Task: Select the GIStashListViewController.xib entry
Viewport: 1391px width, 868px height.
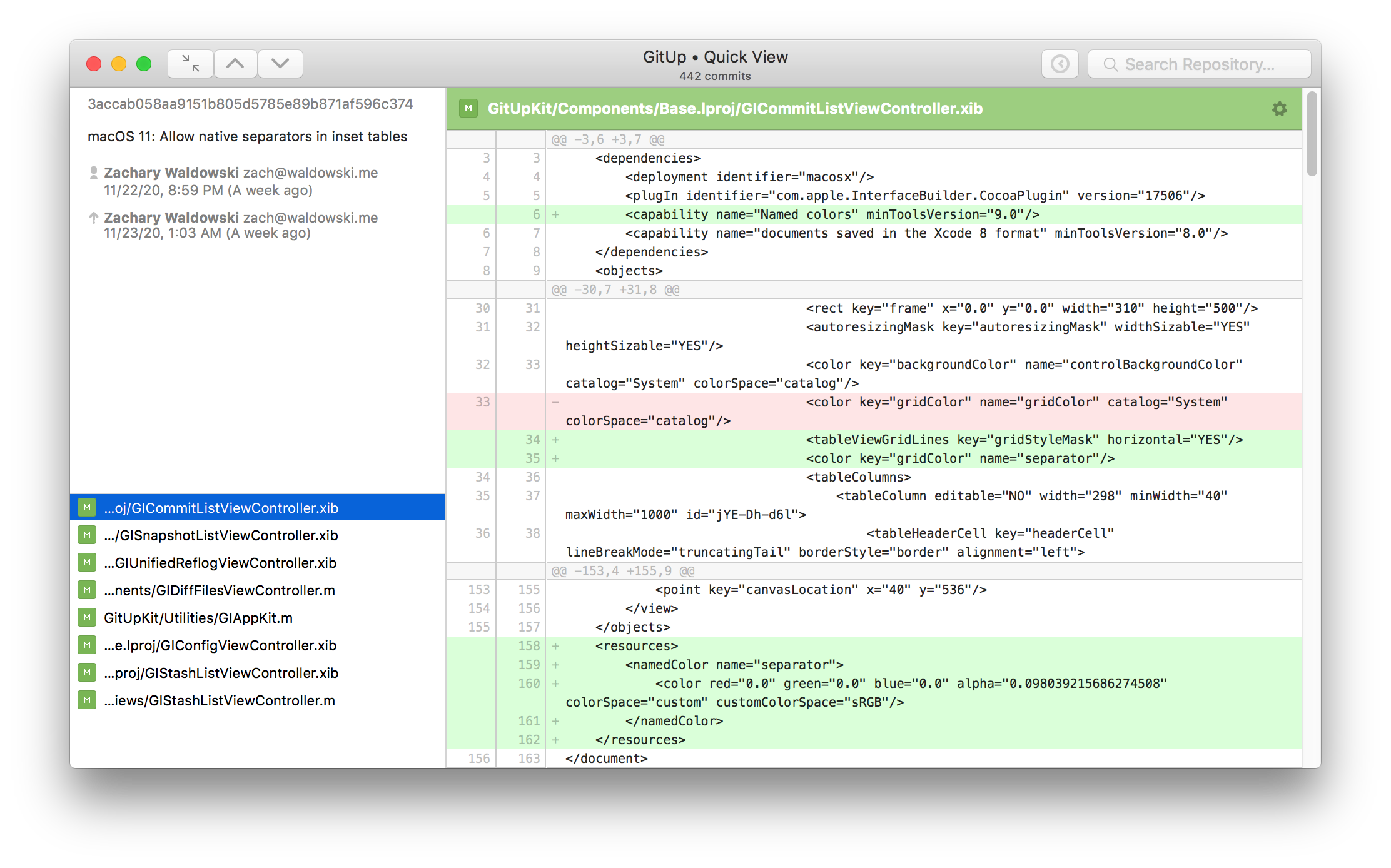Action: (221, 673)
